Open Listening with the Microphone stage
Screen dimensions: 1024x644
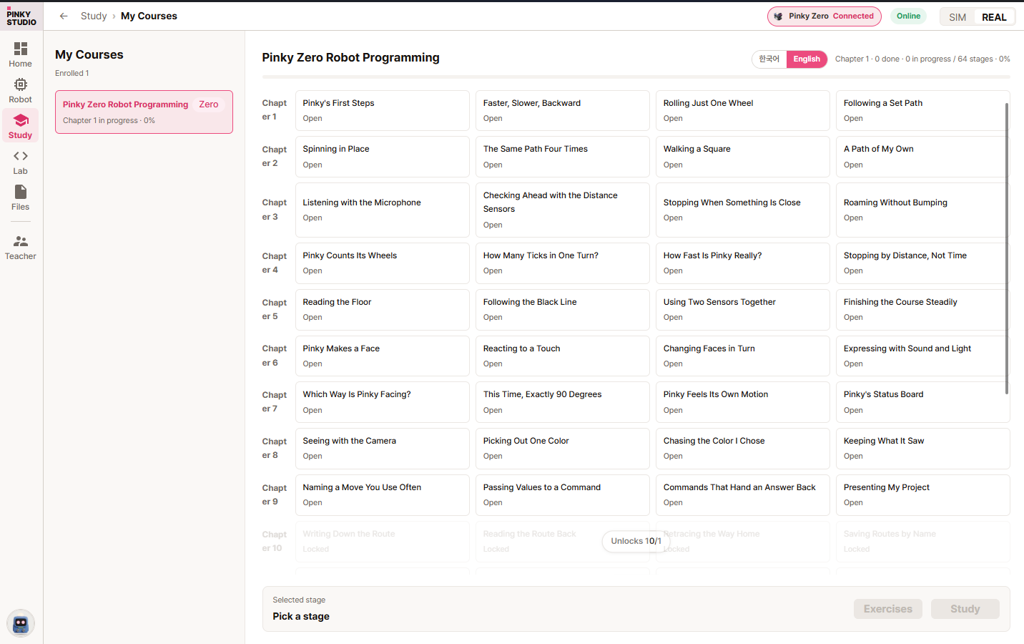(382, 210)
